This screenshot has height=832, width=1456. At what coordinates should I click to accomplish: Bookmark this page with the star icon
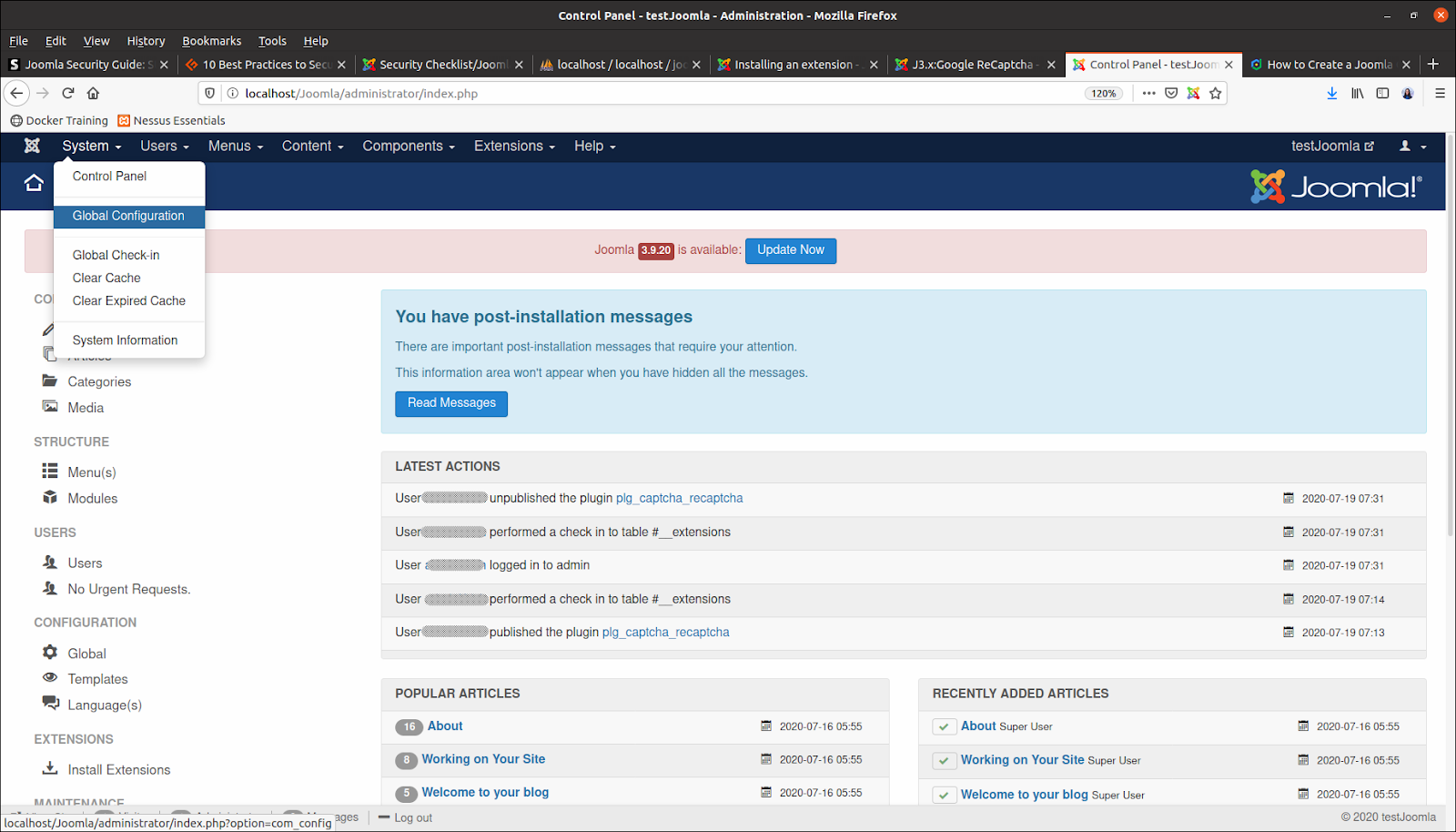[x=1215, y=93]
